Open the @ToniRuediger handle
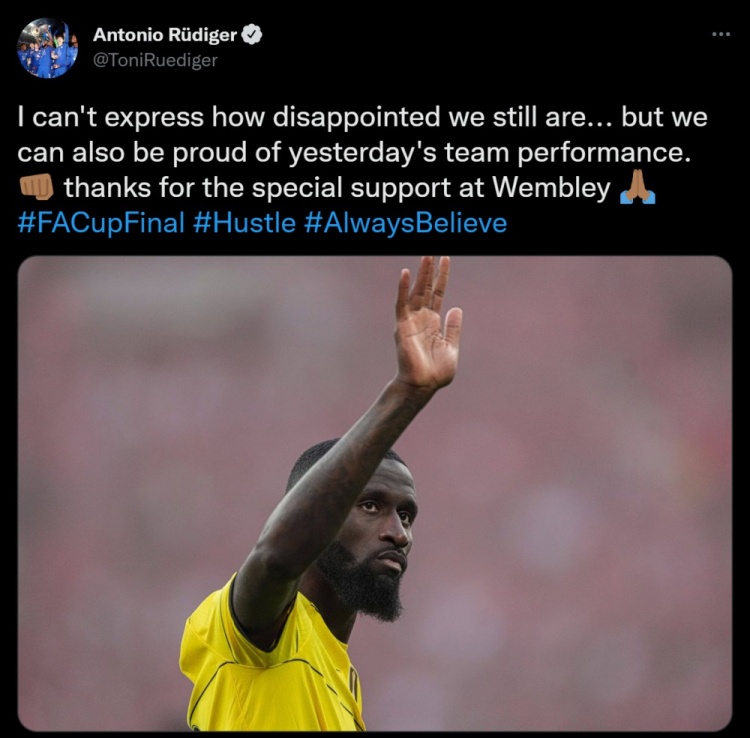This screenshot has height=738, width=750. click(x=155, y=60)
